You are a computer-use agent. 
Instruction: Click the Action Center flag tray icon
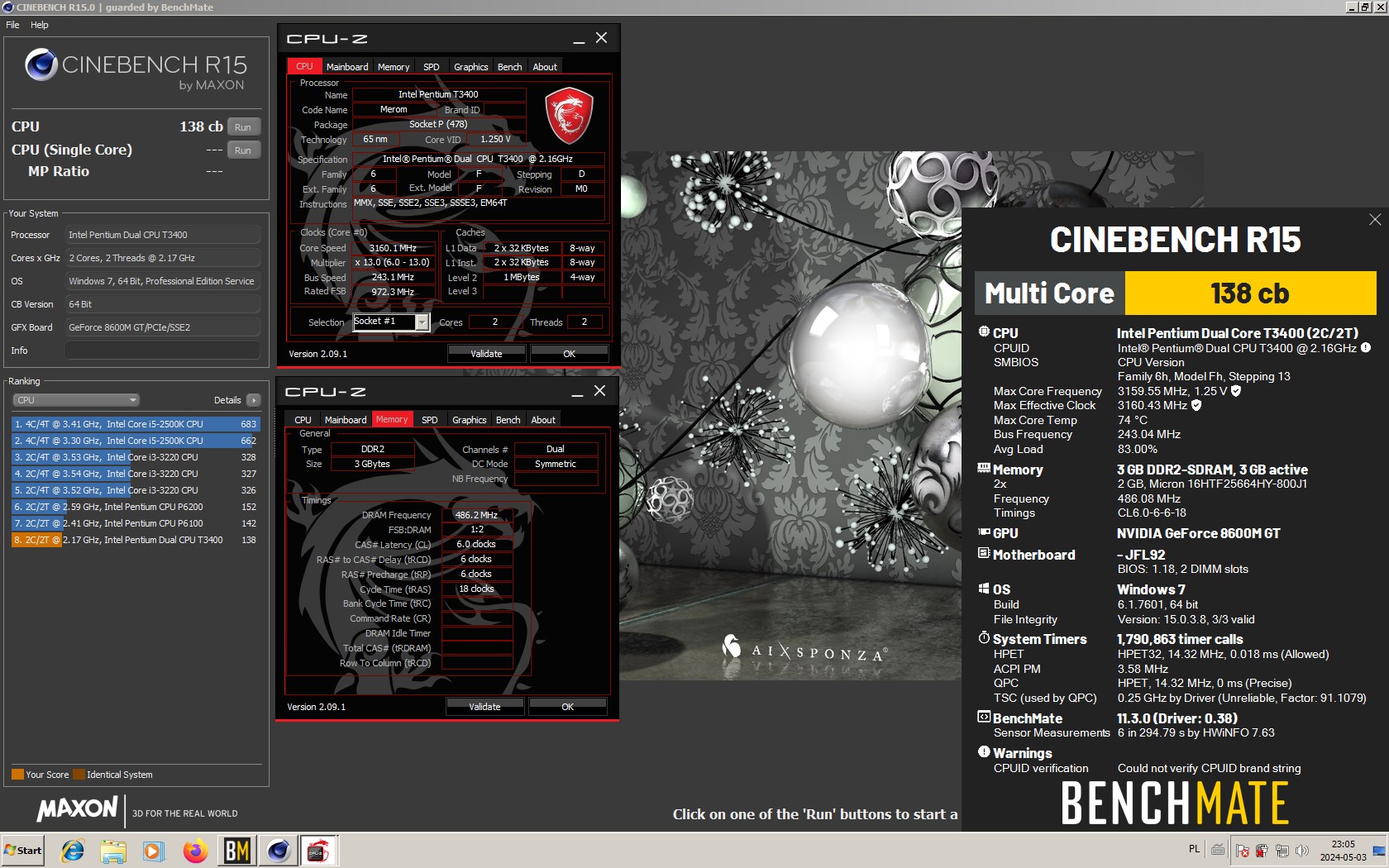coord(1242,851)
